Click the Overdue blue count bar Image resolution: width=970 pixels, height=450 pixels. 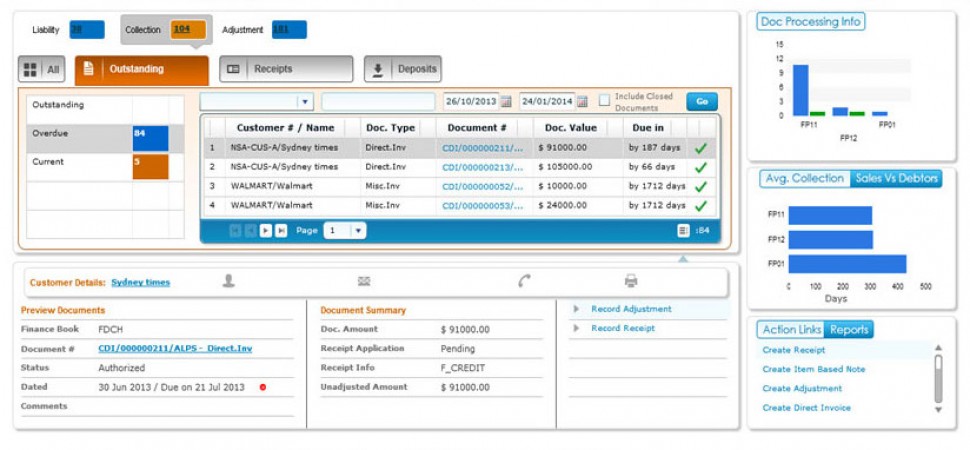click(x=150, y=137)
